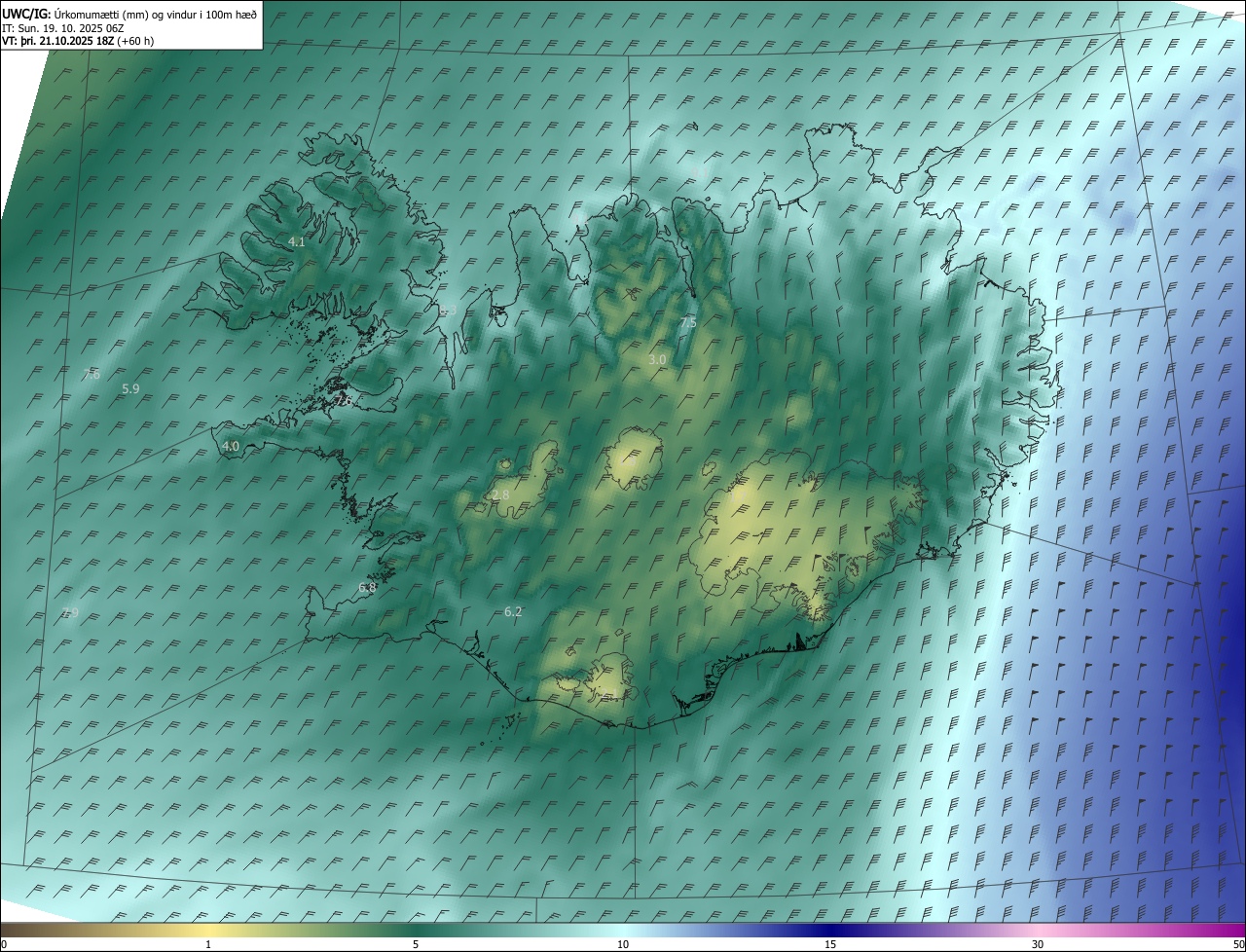The width and height of the screenshot is (1246, 952).
Task: Select the "5.9" value label on the map
Action: coord(131,388)
